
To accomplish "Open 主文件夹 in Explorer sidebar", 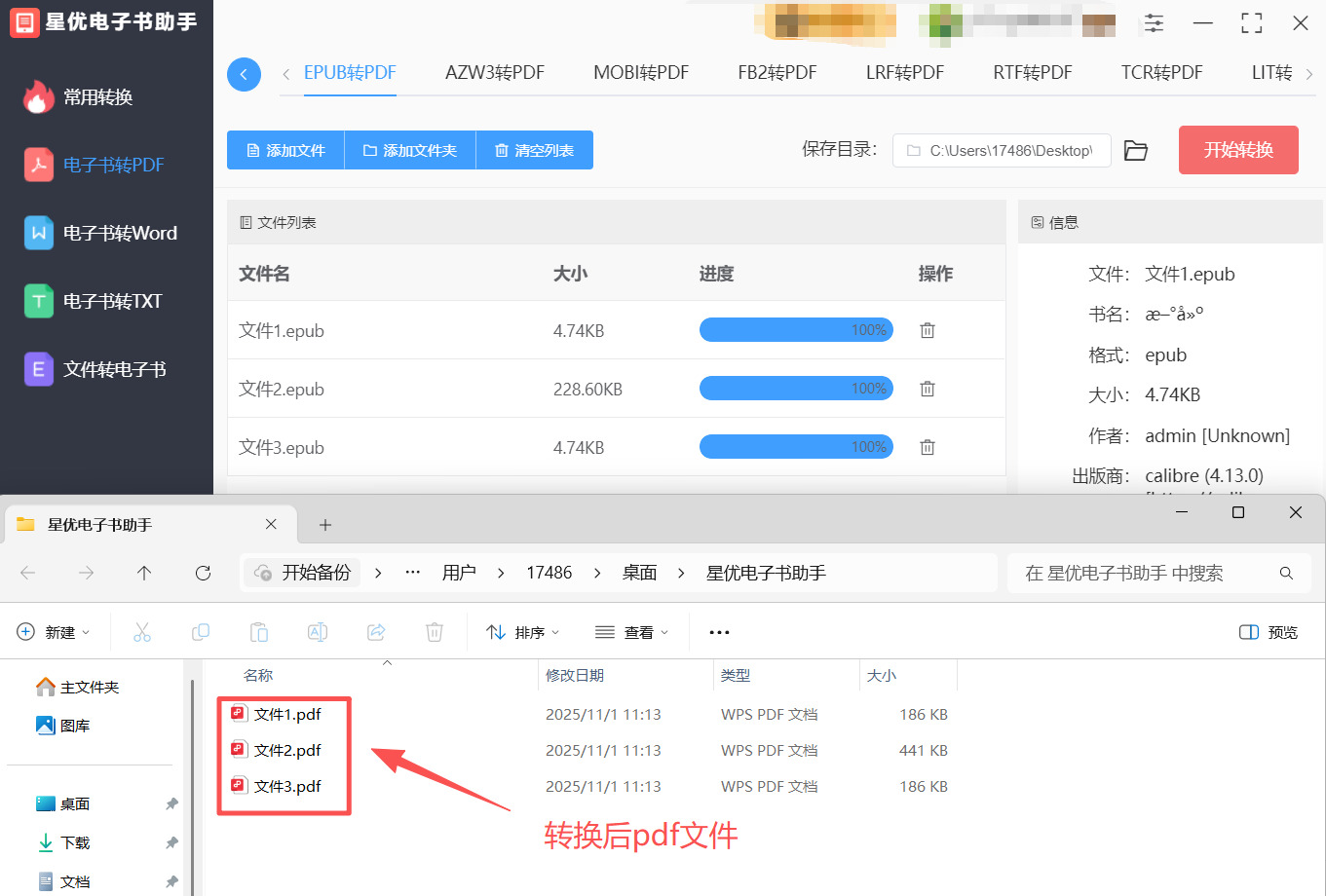I will coord(78,687).
